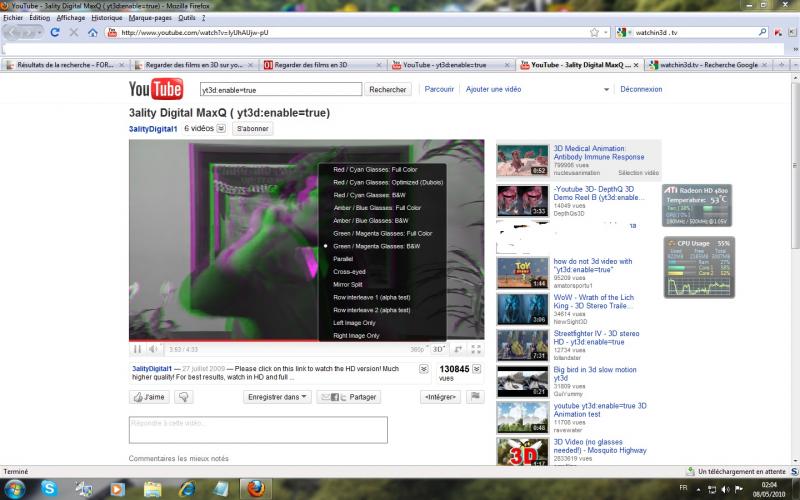Switch to 'Résultats de la recherche' tab
The width and height of the screenshot is (800, 500).
(64, 65)
